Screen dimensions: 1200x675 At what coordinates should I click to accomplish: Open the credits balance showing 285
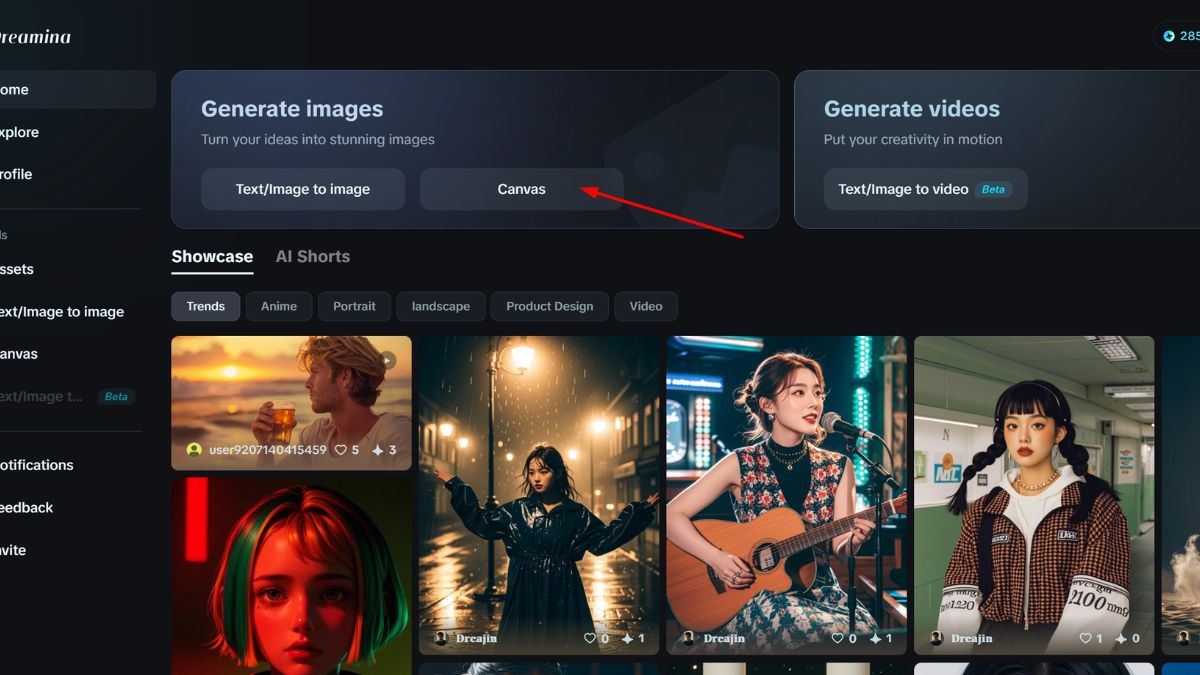pyautogui.click(x=1180, y=36)
